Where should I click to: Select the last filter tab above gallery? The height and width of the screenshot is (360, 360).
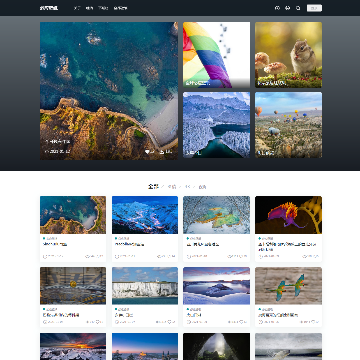coord(202,187)
